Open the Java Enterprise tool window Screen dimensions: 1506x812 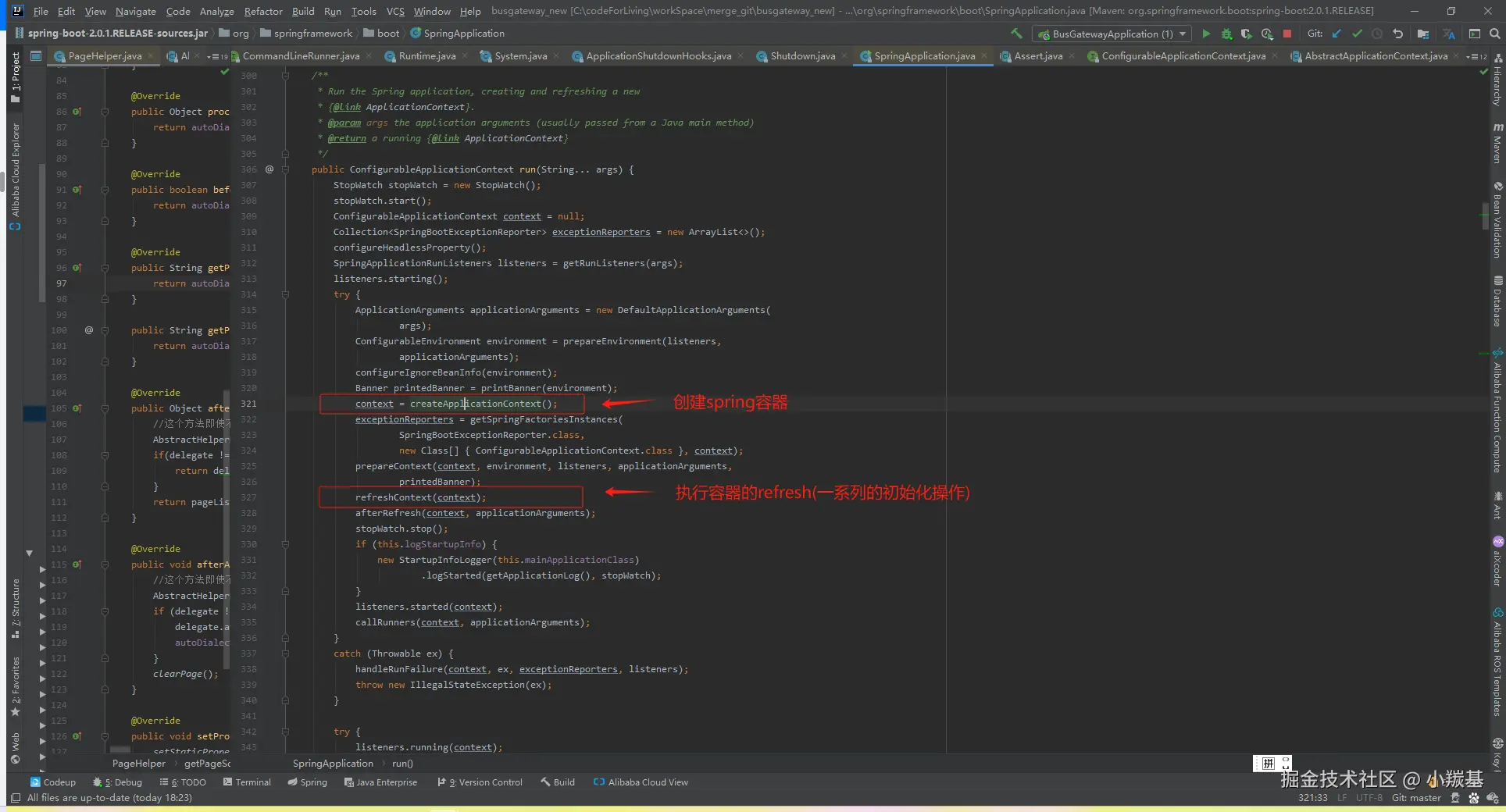380,782
